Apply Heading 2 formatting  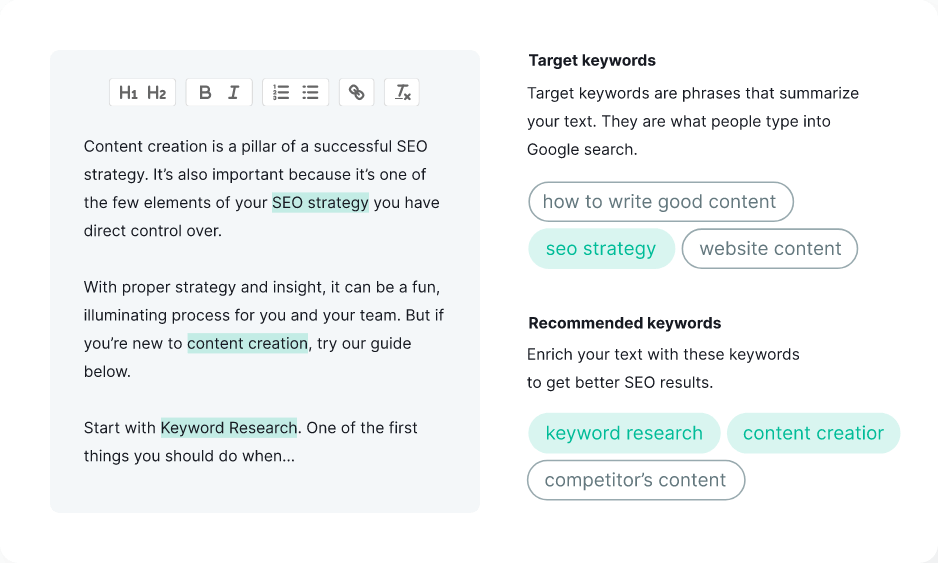click(157, 93)
